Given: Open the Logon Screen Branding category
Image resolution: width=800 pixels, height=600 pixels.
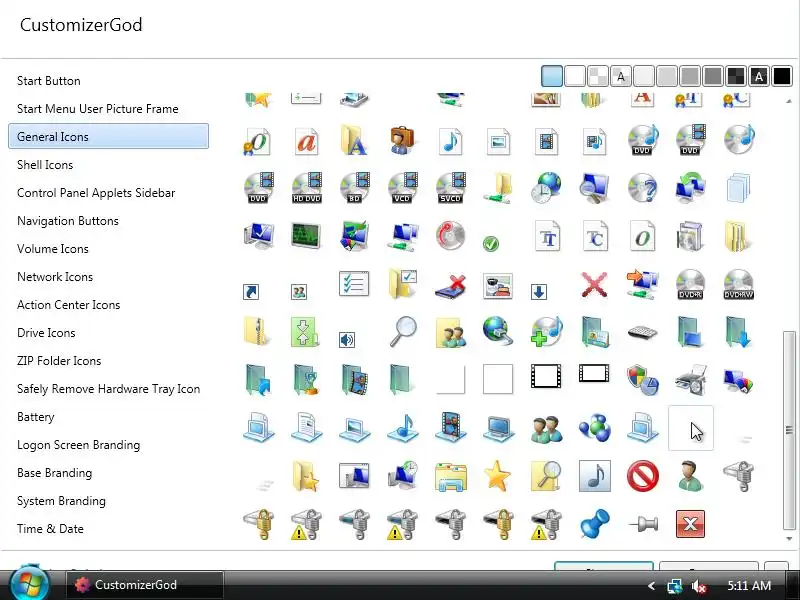Looking at the screenshot, I should (108, 445).
